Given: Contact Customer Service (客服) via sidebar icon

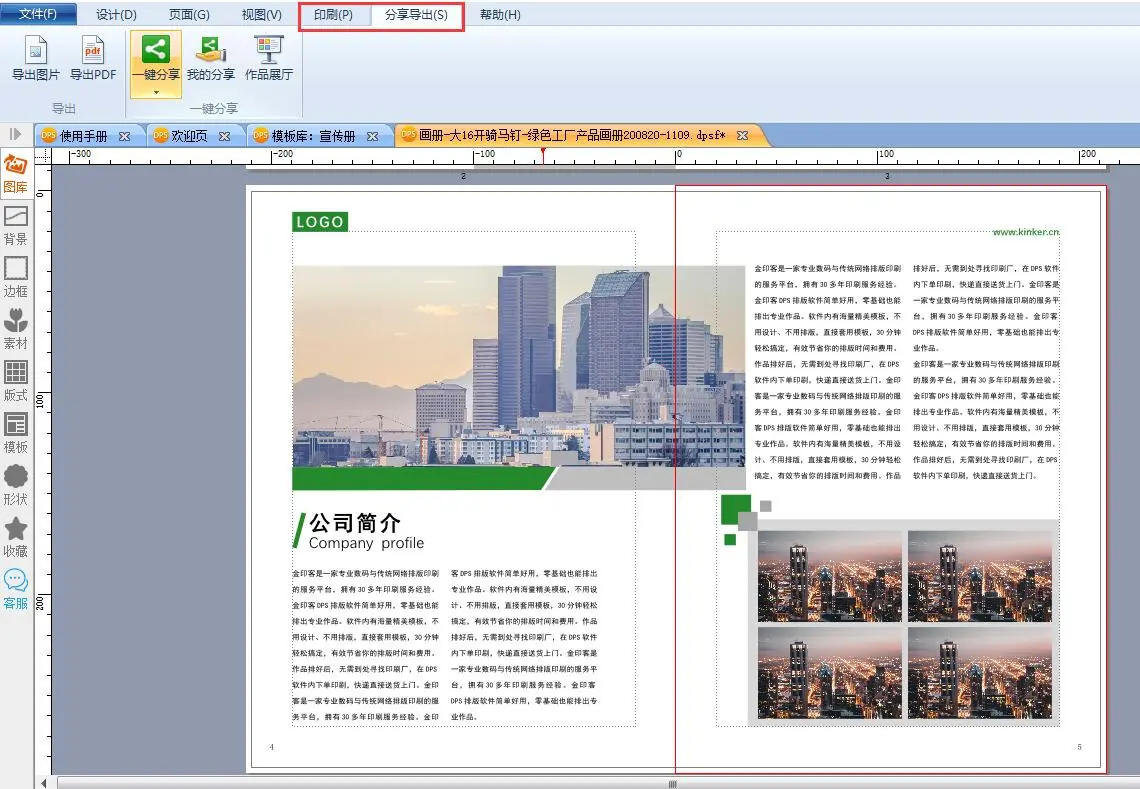Looking at the screenshot, I should pyautogui.click(x=16, y=590).
